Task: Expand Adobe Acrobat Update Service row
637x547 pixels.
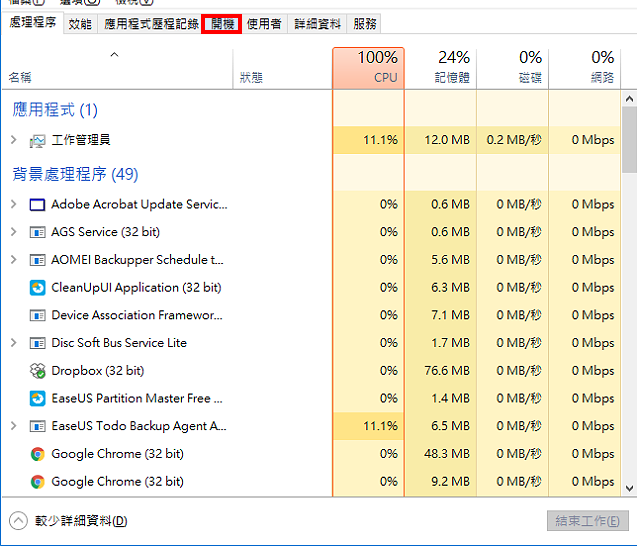Action: (13, 204)
